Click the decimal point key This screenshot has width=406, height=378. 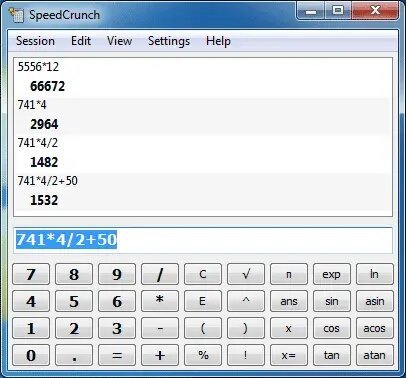(74, 355)
